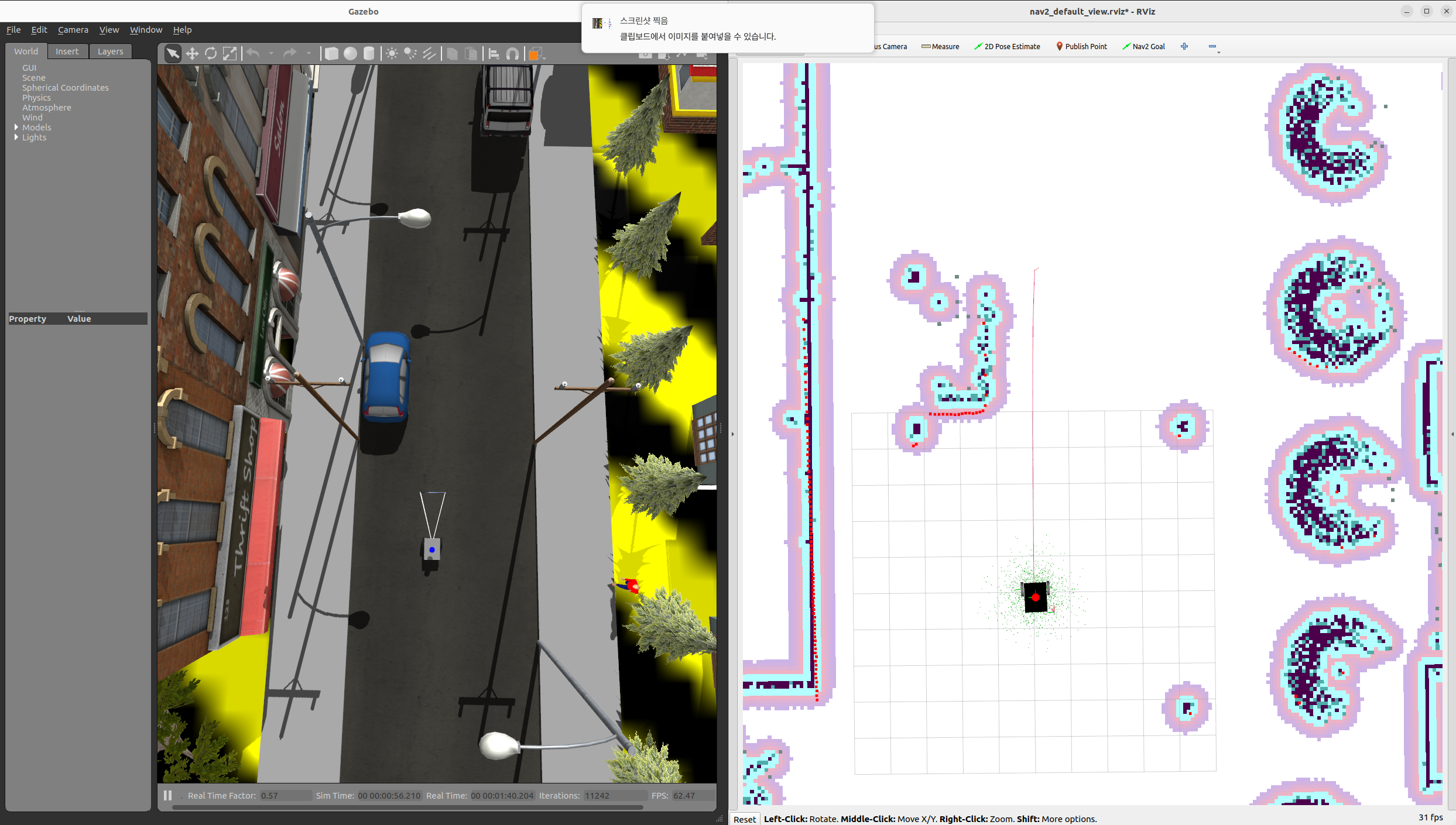This screenshot has height=825, width=1456.
Task: Select the arrow selection mode tool
Action: [173, 54]
